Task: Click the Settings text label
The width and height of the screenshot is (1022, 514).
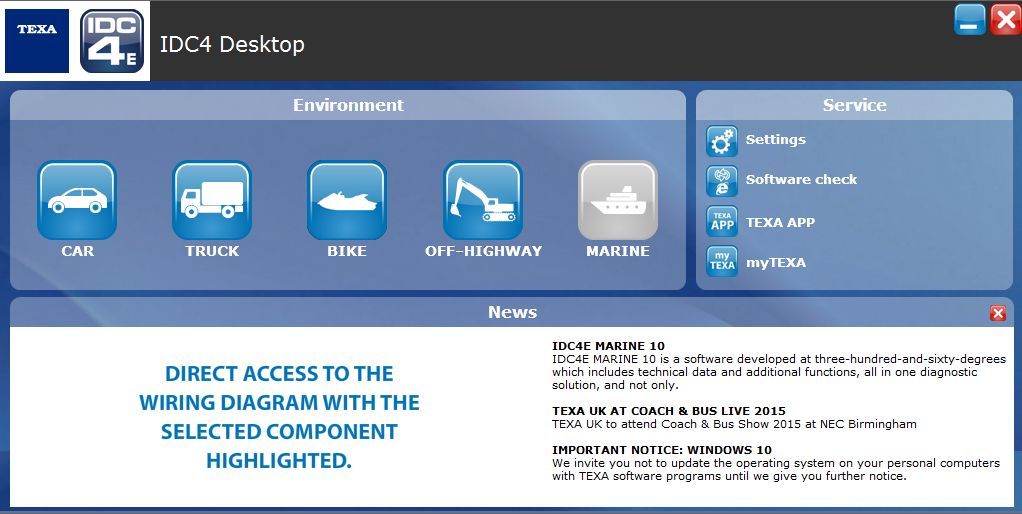Action: pos(775,140)
